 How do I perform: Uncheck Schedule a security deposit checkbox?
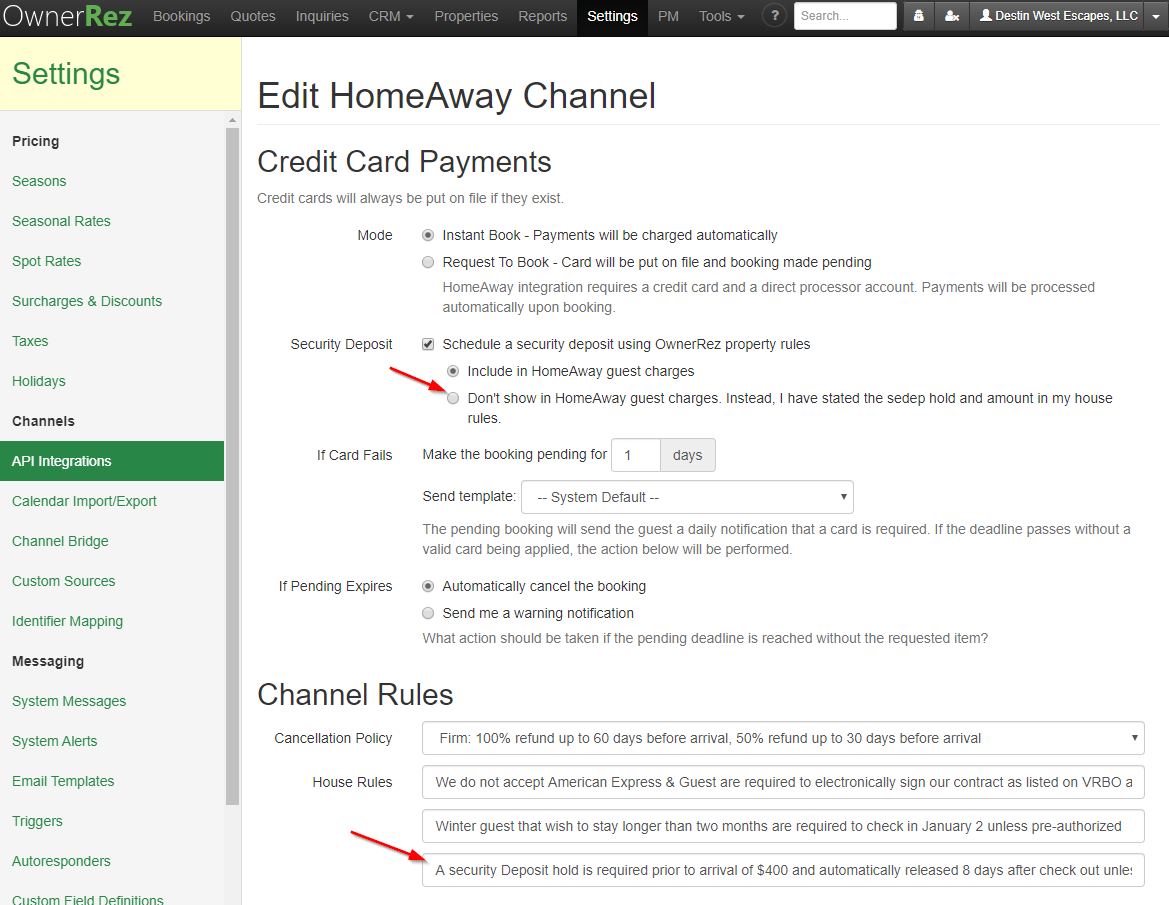[428, 344]
